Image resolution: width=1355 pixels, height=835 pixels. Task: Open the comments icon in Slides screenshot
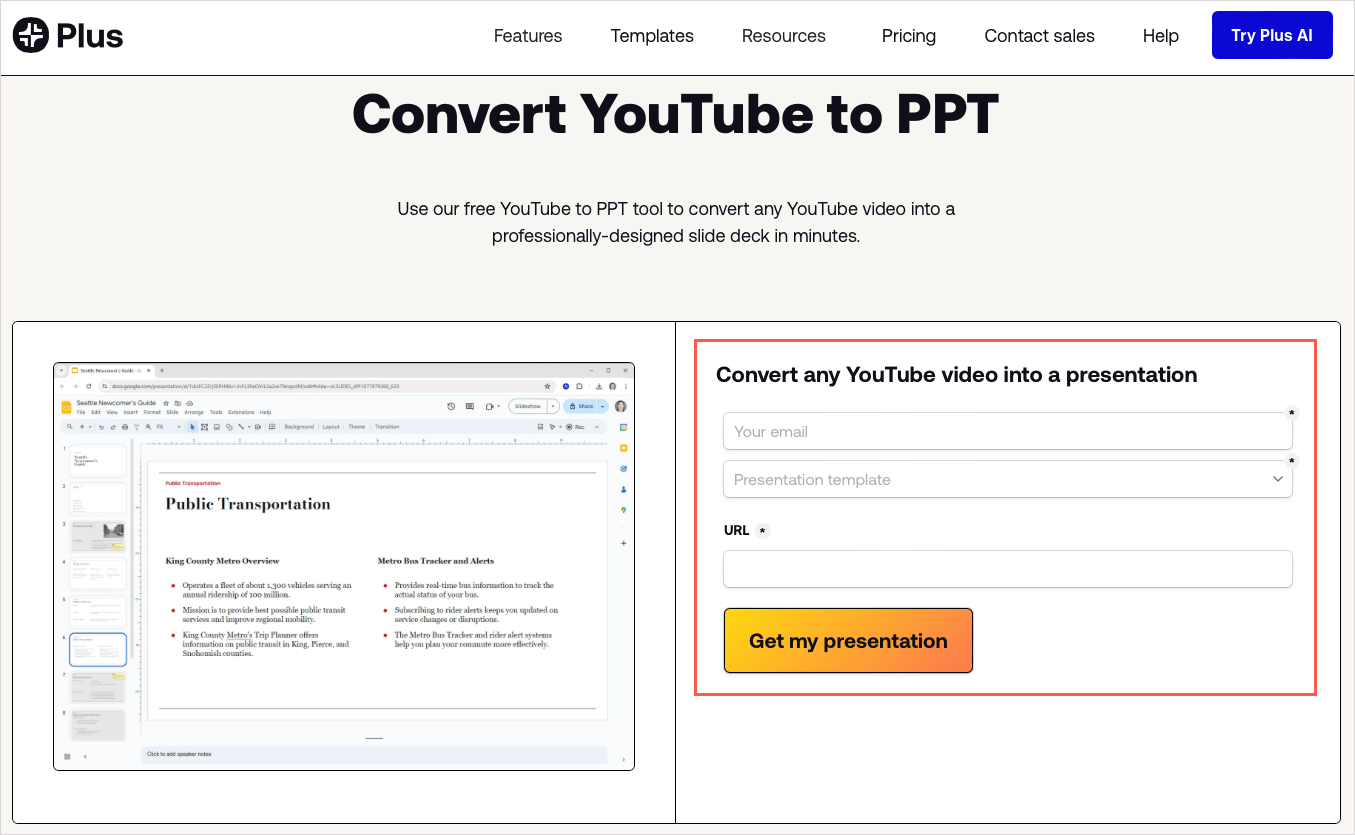pyautogui.click(x=470, y=406)
